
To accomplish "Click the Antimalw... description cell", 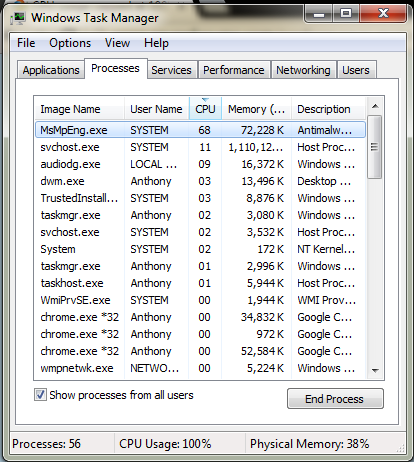I will (325, 130).
